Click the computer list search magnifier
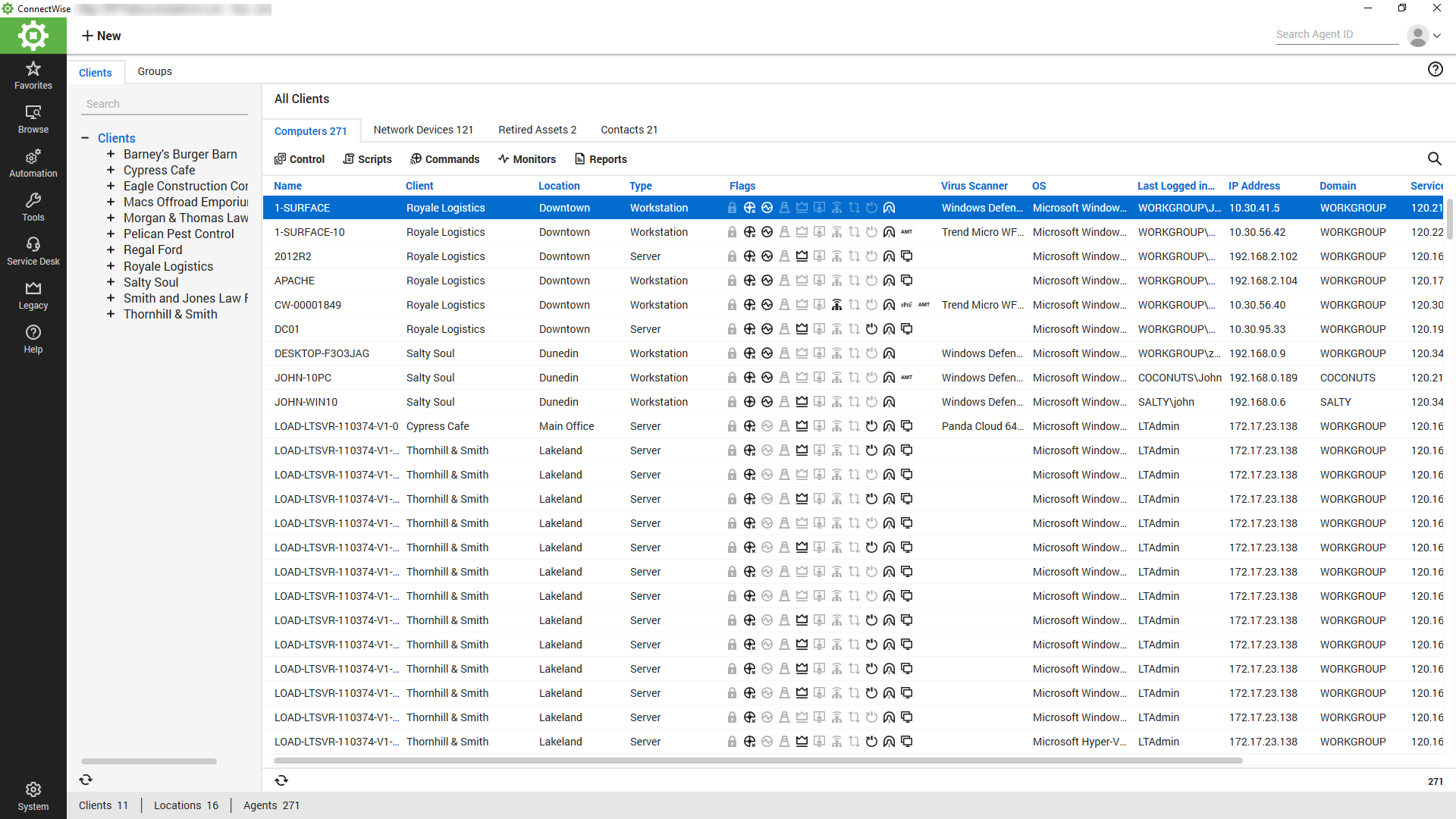This screenshot has height=819, width=1456. click(1434, 158)
